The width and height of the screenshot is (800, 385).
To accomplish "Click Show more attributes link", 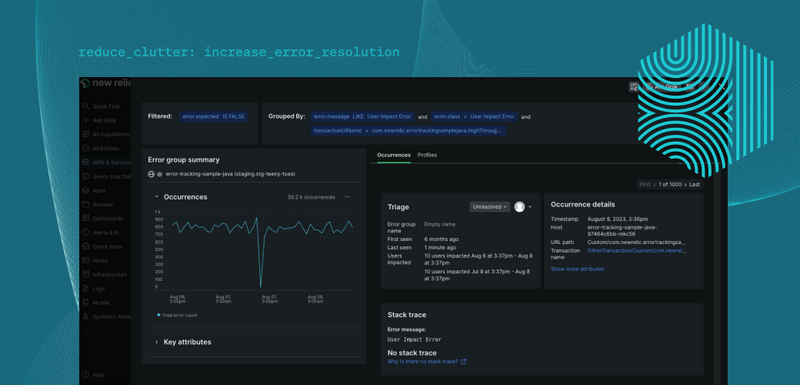I will click(577, 269).
